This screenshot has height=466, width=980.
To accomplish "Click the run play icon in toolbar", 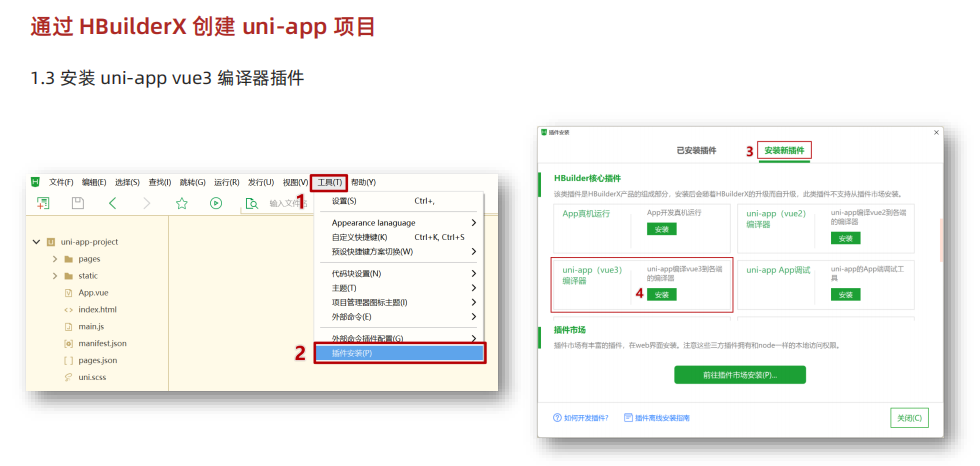I will point(216,203).
